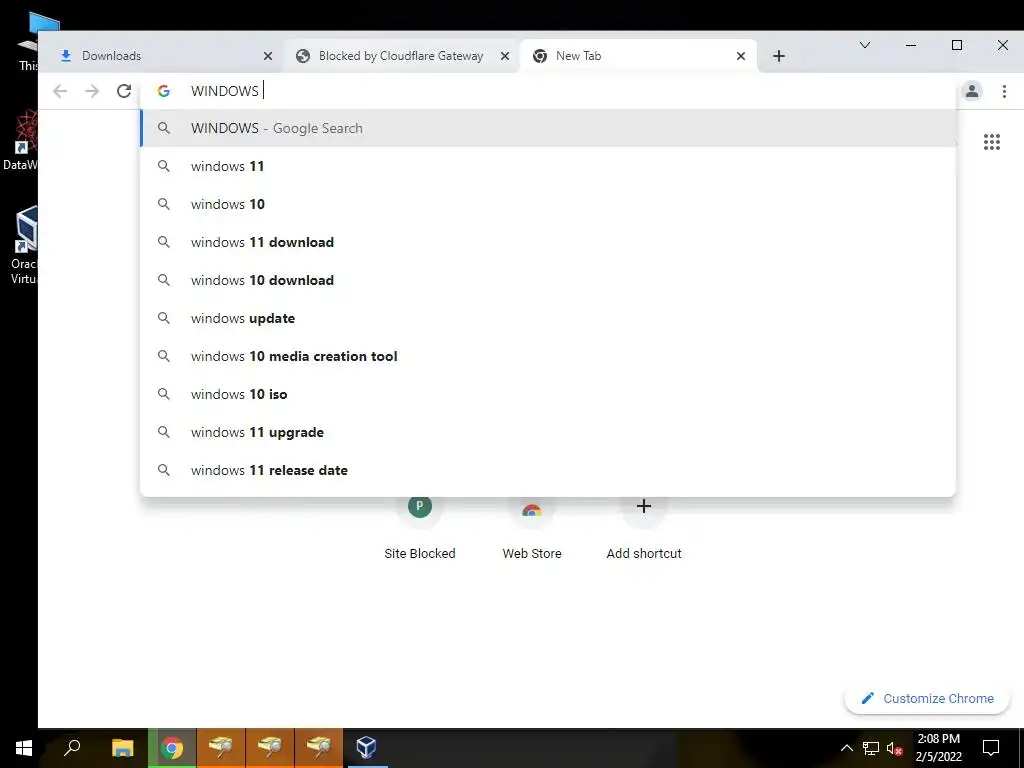1024x768 pixels.
Task: Pick the windows 10 download suggestion
Action: (x=548, y=280)
